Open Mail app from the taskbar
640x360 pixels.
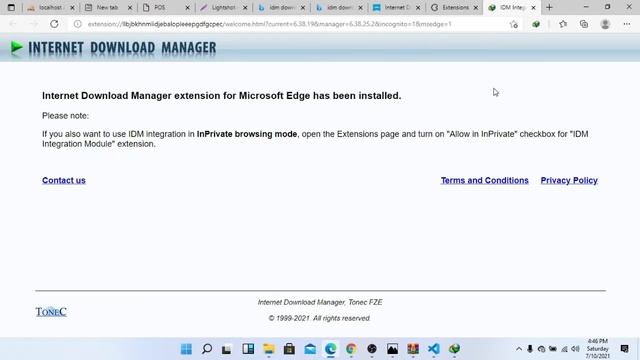coord(310,349)
